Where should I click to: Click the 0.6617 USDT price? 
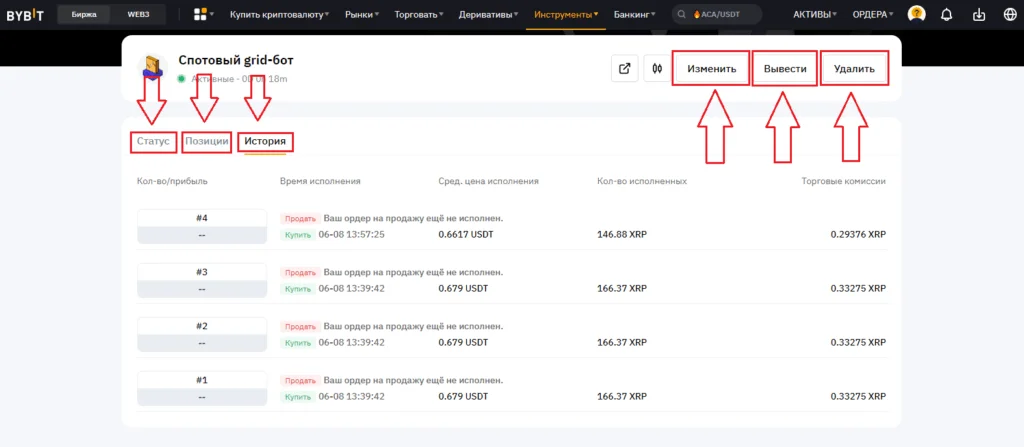tap(466, 235)
